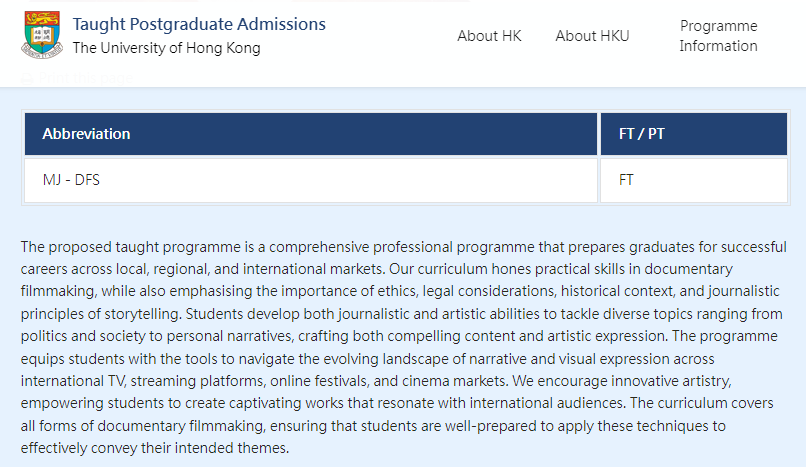This screenshot has height=467, width=806.
Task: Click the faded Print this page link
Action: coord(85,79)
